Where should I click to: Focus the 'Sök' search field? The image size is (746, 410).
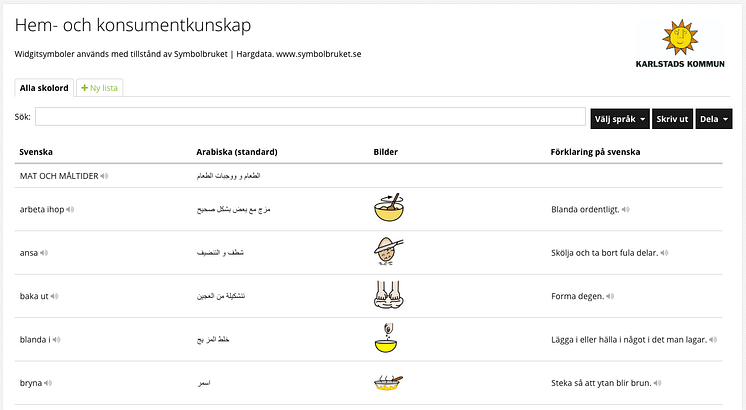tap(310, 117)
